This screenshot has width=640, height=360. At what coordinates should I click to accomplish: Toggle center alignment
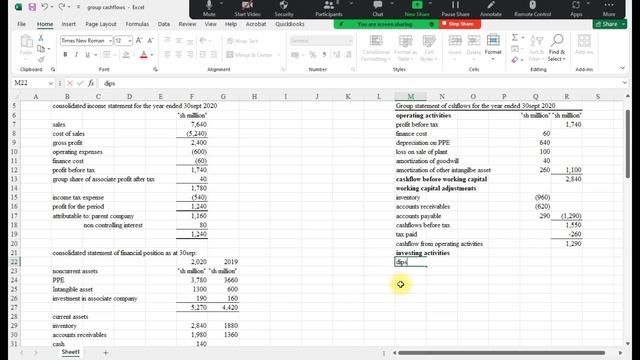[179, 55]
